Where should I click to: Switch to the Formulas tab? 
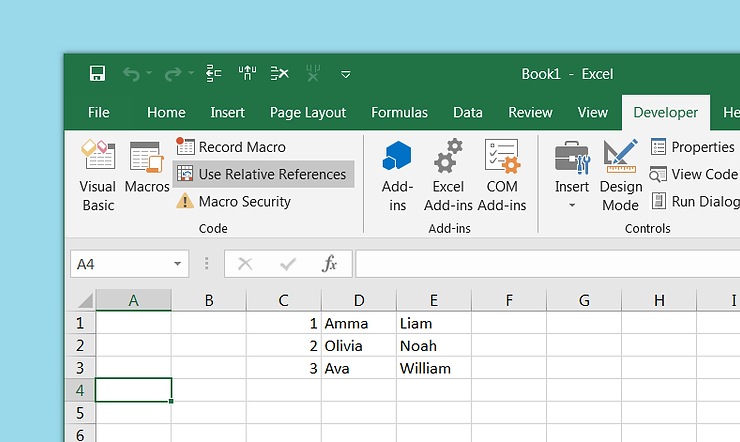point(399,113)
